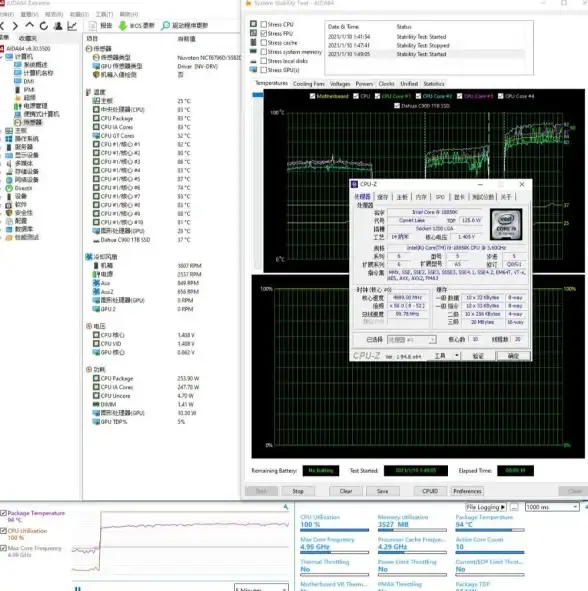Image resolution: width=588 pixels, height=591 pixels.
Task: Click the CPU Utilization 100 % progress bar
Action: point(335,530)
